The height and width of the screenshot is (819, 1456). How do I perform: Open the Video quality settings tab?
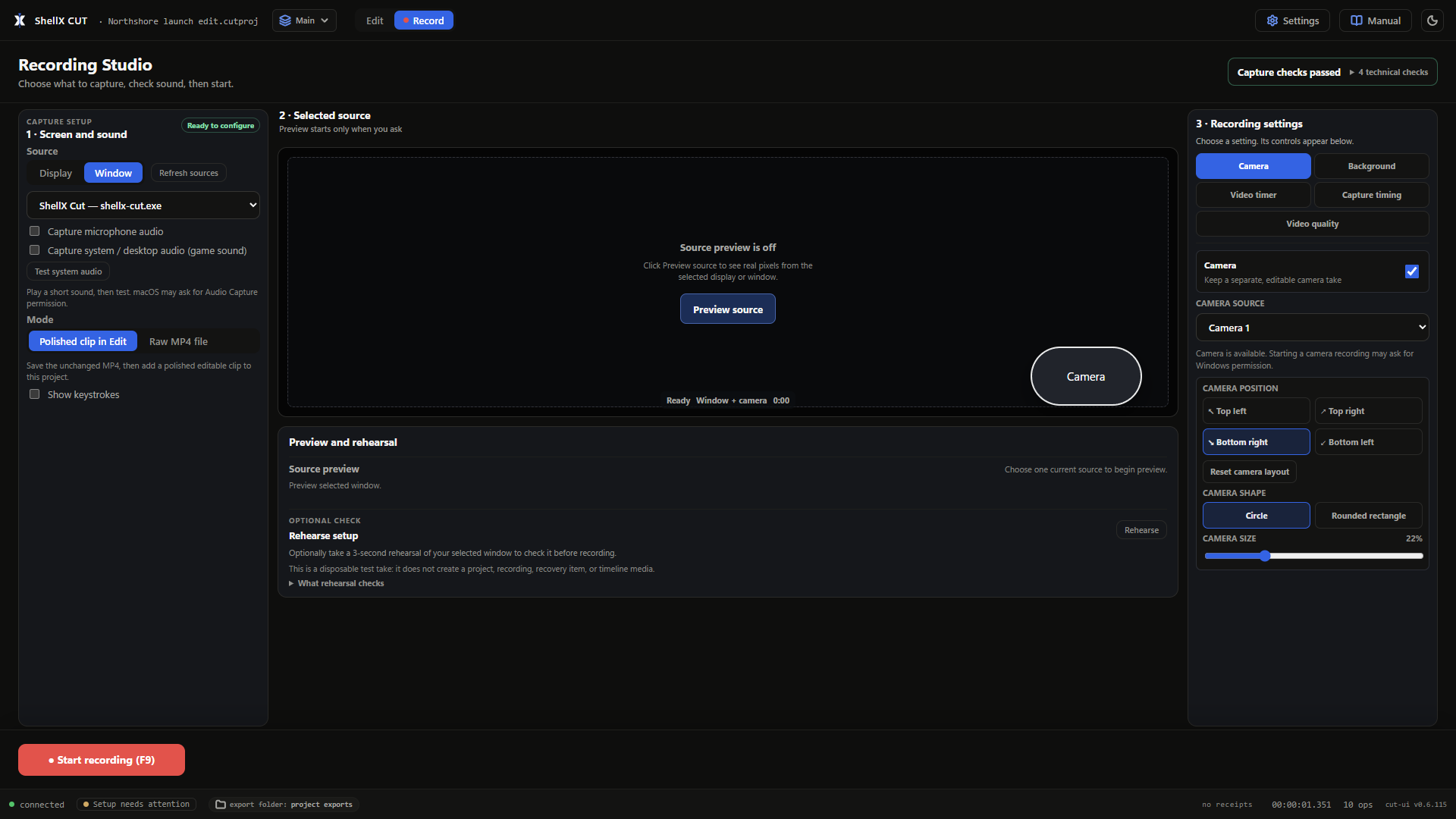[1313, 224]
